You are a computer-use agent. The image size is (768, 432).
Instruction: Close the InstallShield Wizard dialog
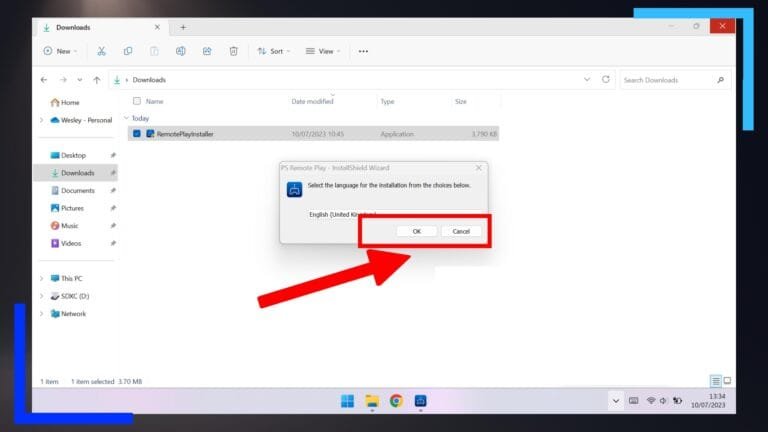tap(479, 168)
